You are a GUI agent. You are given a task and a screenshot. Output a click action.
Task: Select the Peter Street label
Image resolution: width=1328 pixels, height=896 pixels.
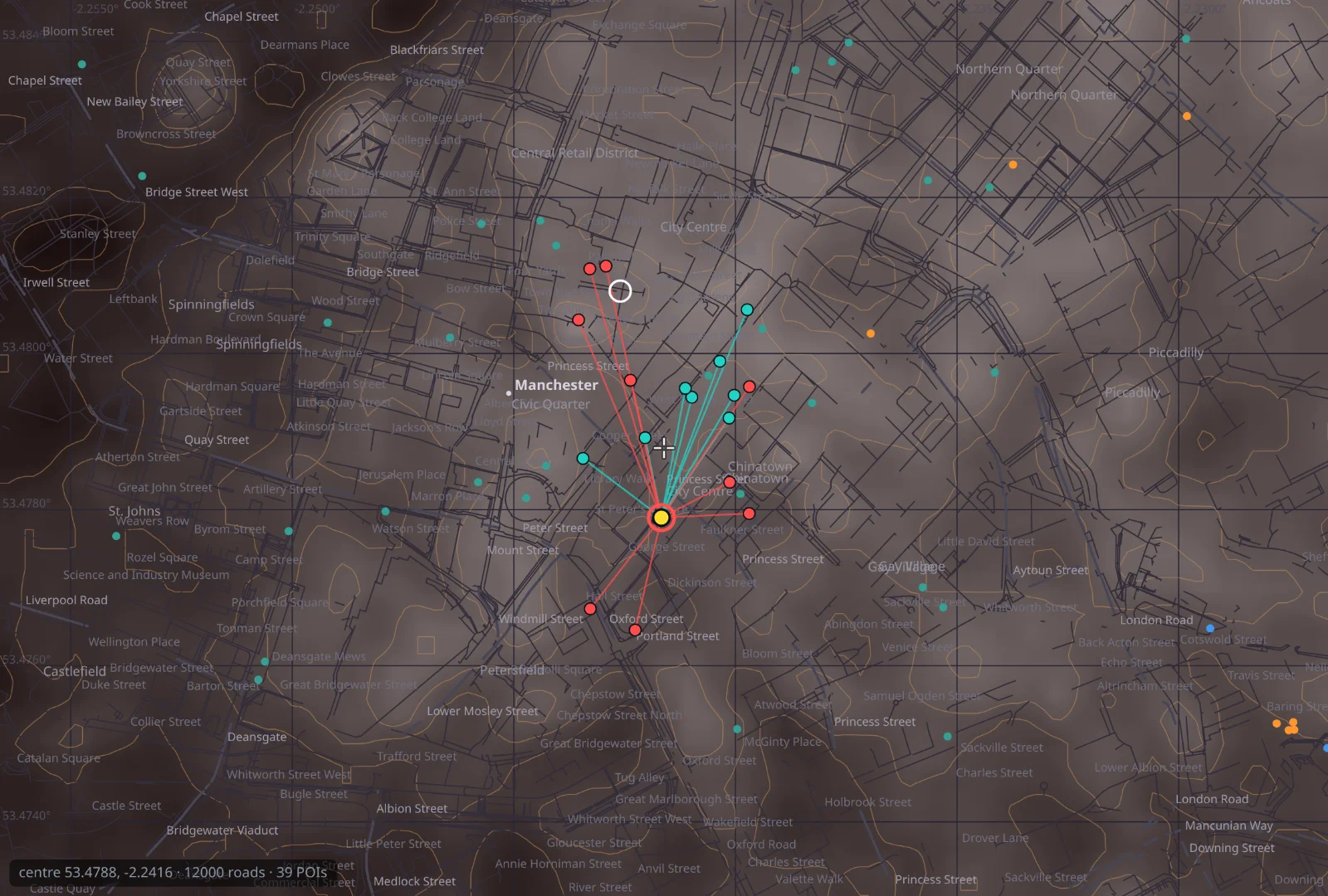[x=555, y=528]
